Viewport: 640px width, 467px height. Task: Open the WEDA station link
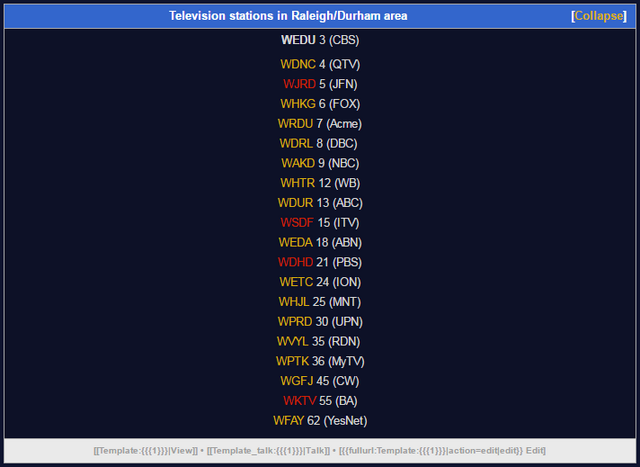[x=296, y=242]
